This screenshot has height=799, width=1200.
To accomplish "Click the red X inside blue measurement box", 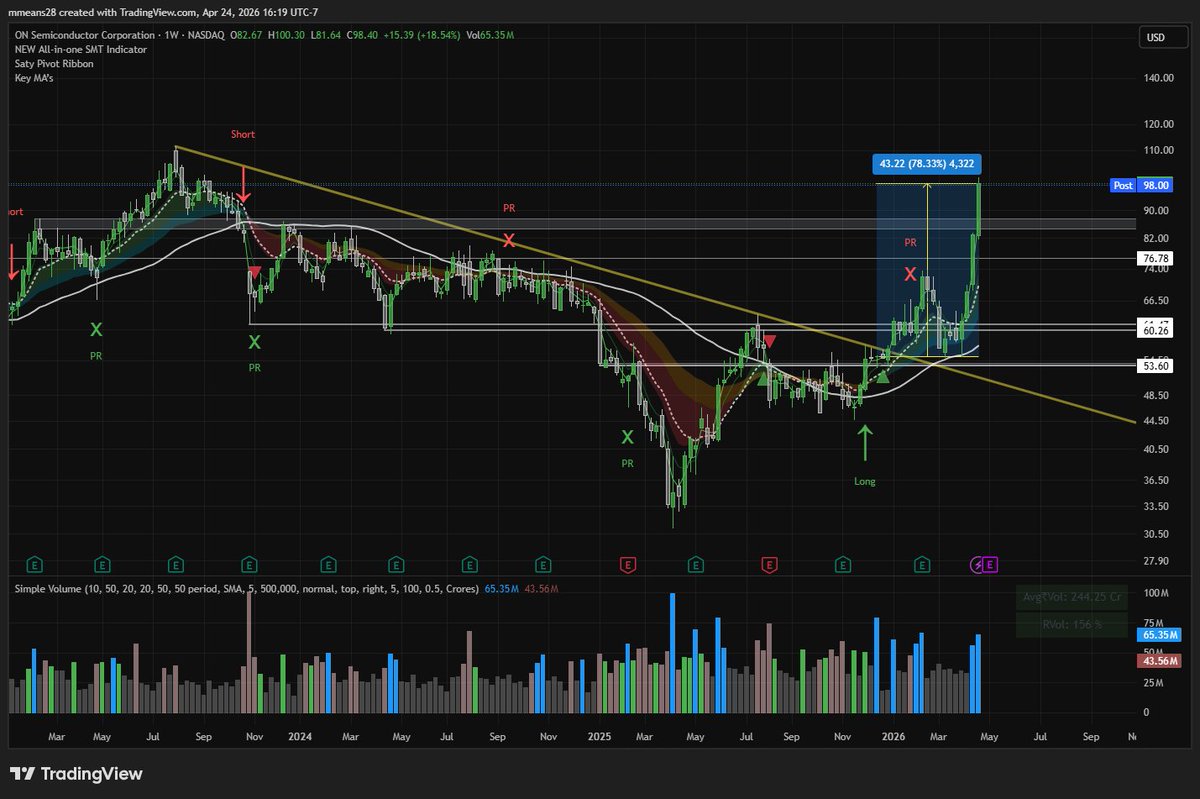I will tap(911, 273).
